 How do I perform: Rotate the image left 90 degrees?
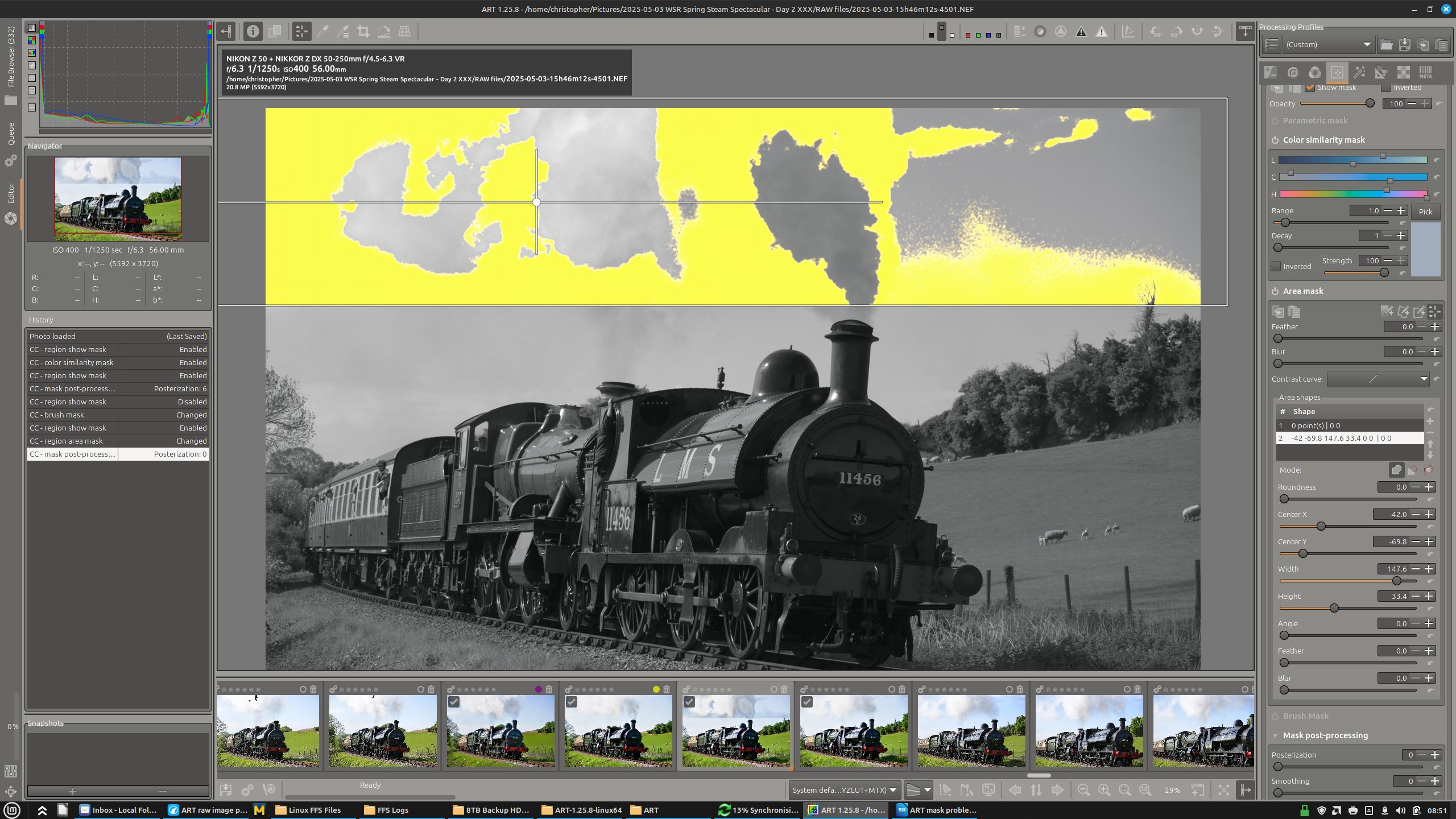(1156, 32)
